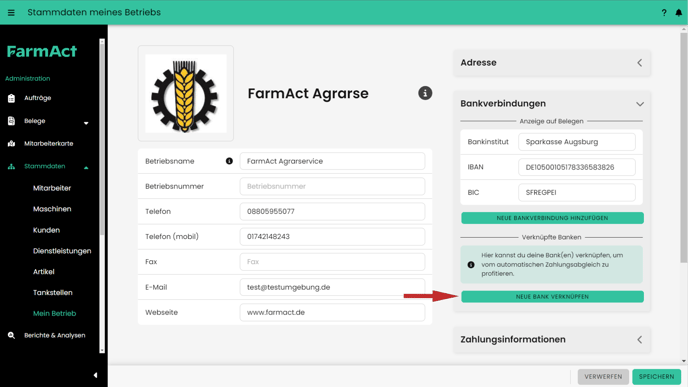The image size is (688, 387).
Task: Click info icon next to FarmAct Agrarse heading
Action: [425, 93]
